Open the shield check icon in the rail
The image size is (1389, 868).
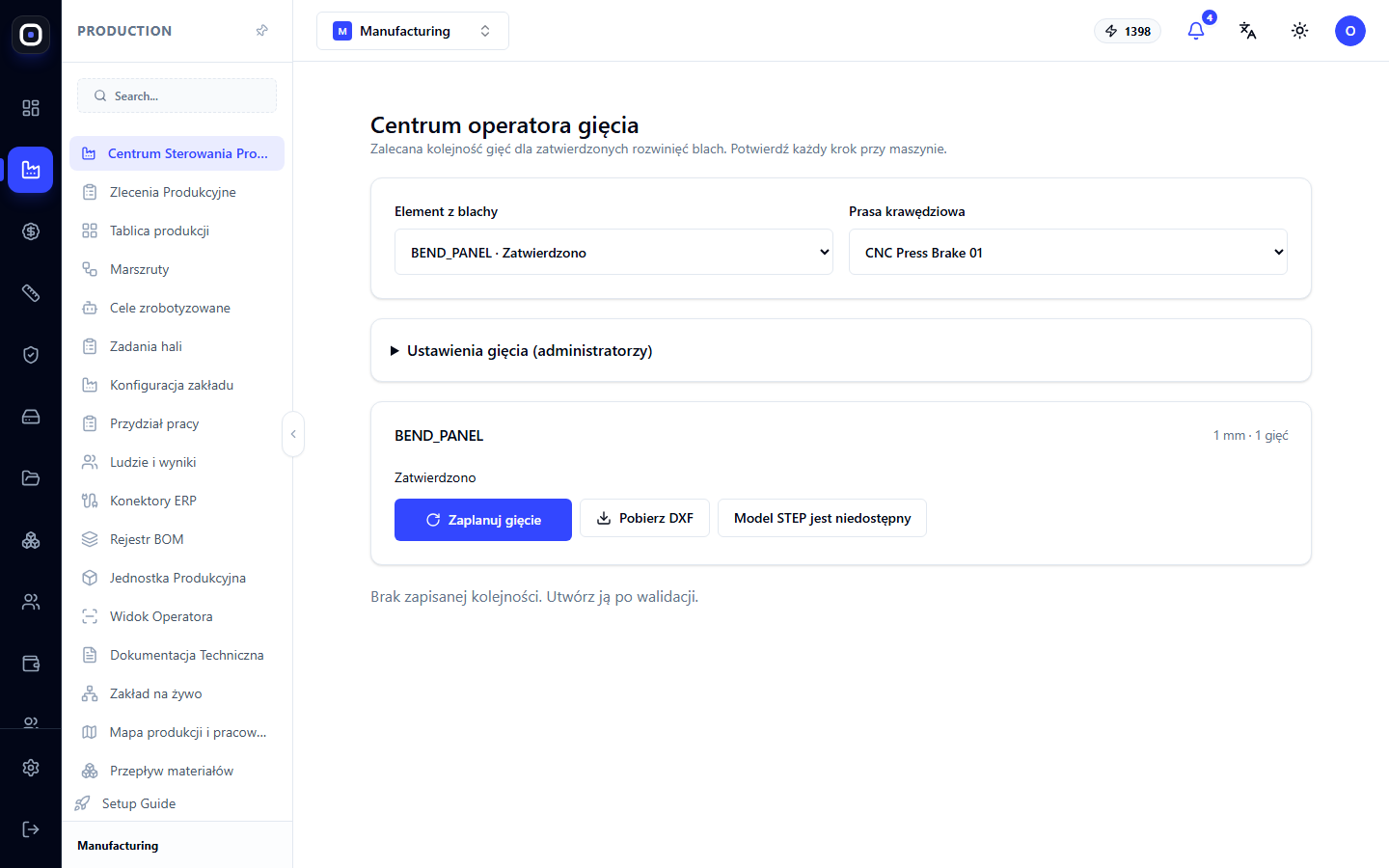31,355
